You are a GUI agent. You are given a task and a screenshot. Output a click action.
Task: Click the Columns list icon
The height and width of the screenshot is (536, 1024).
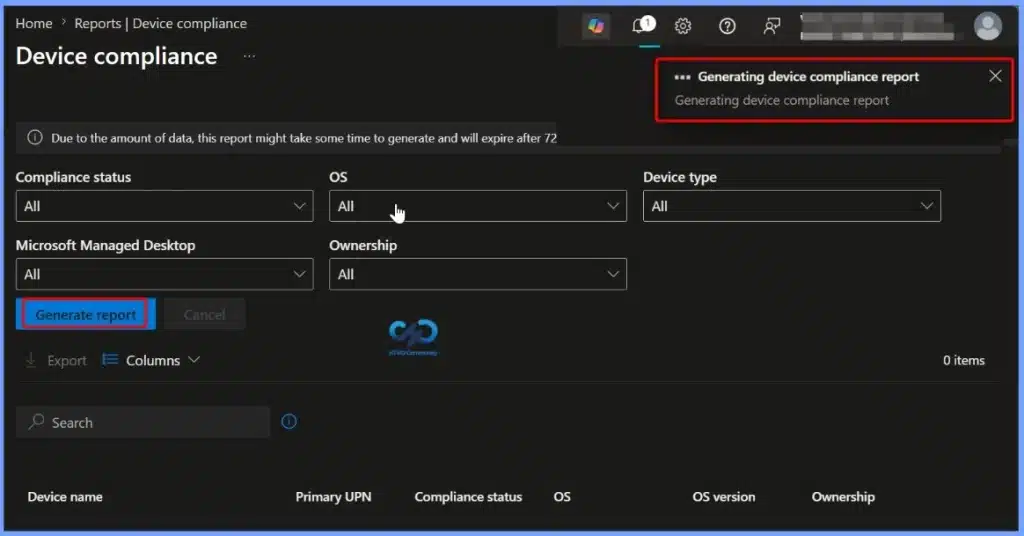[110, 360]
